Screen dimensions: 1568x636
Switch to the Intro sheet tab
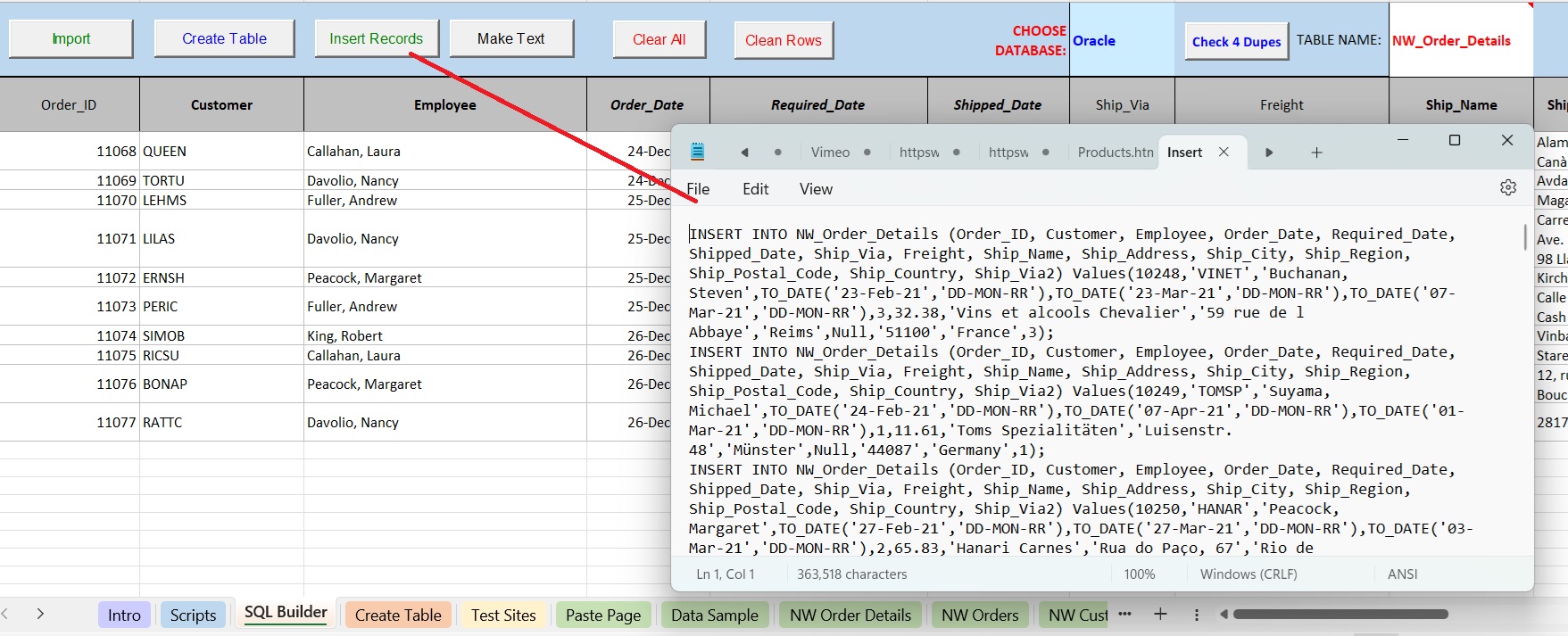[124, 615]
